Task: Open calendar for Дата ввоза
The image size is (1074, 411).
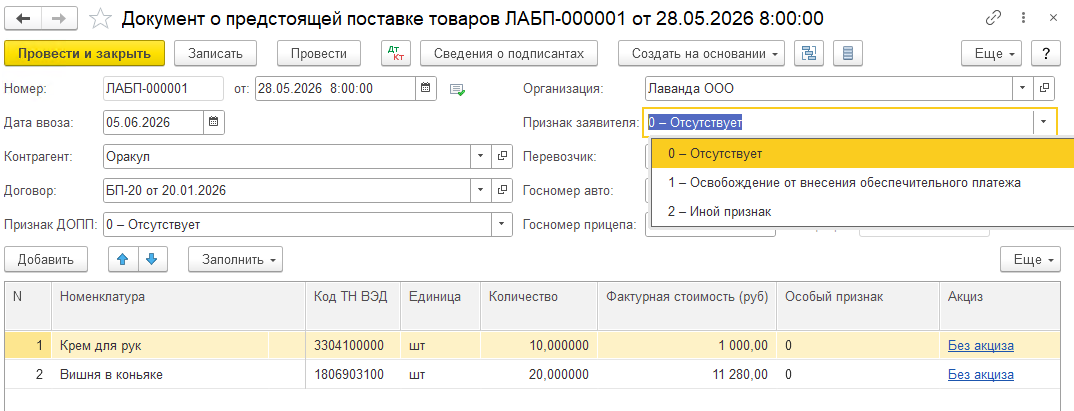Action: click(214, 123)
